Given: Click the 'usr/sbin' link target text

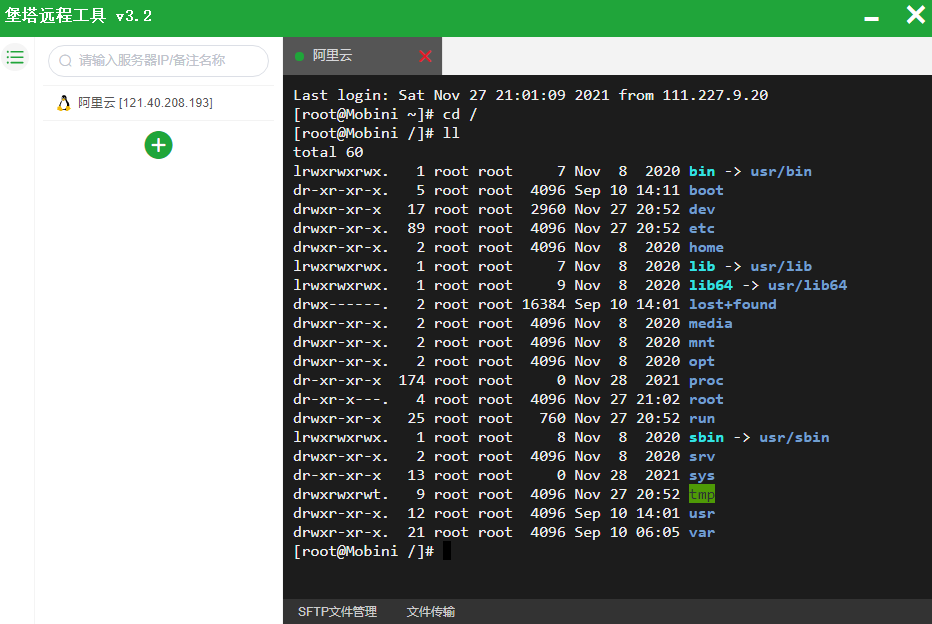Looking at the screenshot, I should pyautogui.click(x=794, y=437).
